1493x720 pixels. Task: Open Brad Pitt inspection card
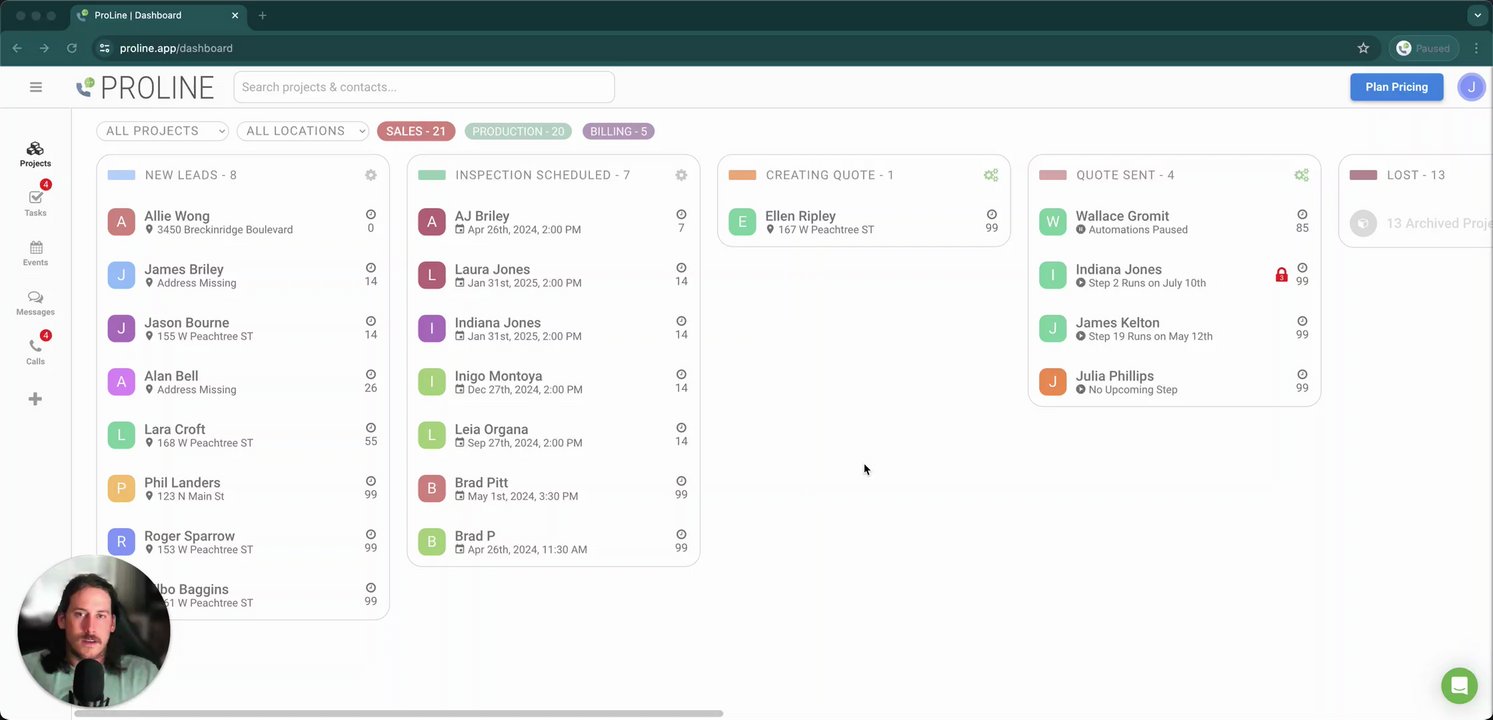[x=553, y=489]
